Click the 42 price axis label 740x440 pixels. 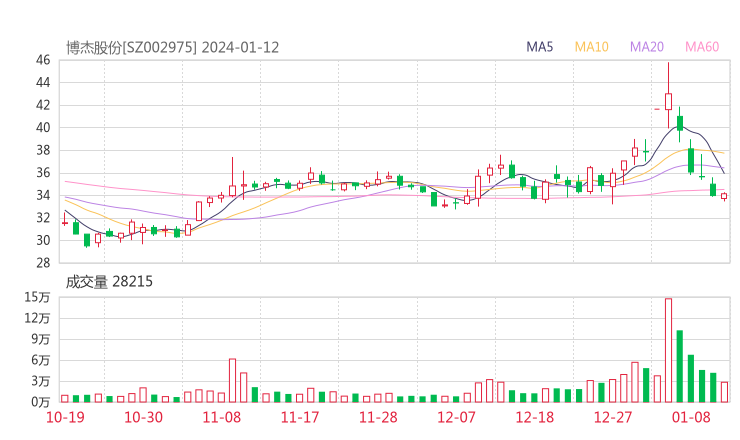pos(42,105)
